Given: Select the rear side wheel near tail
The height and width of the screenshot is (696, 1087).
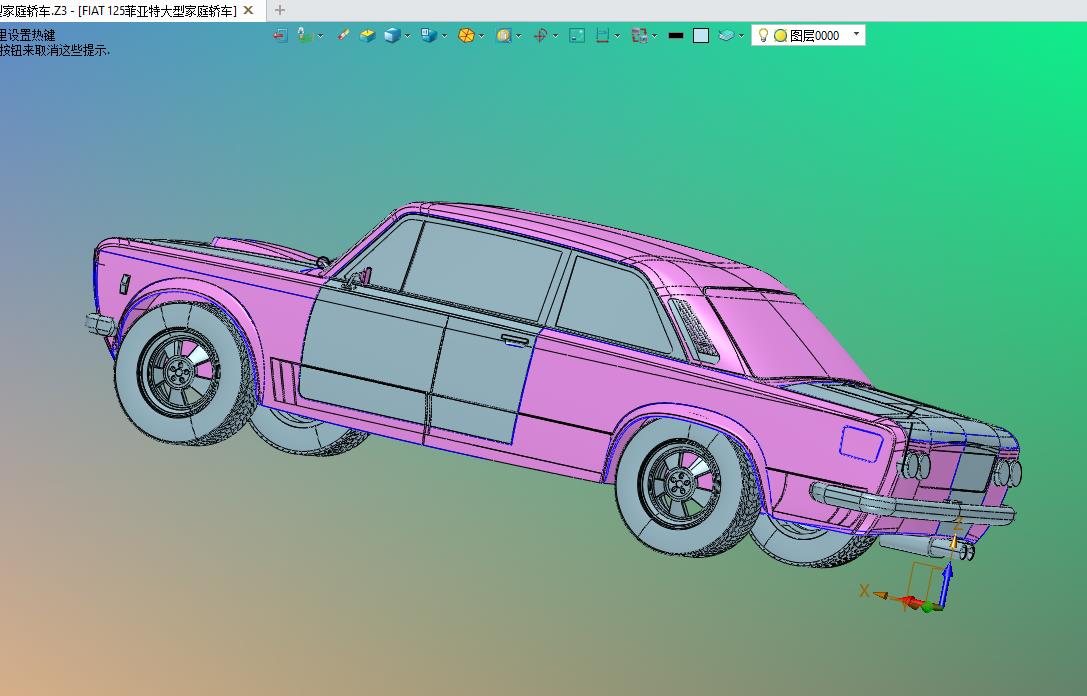Looking at the screenshot, I should click(687, 486).
